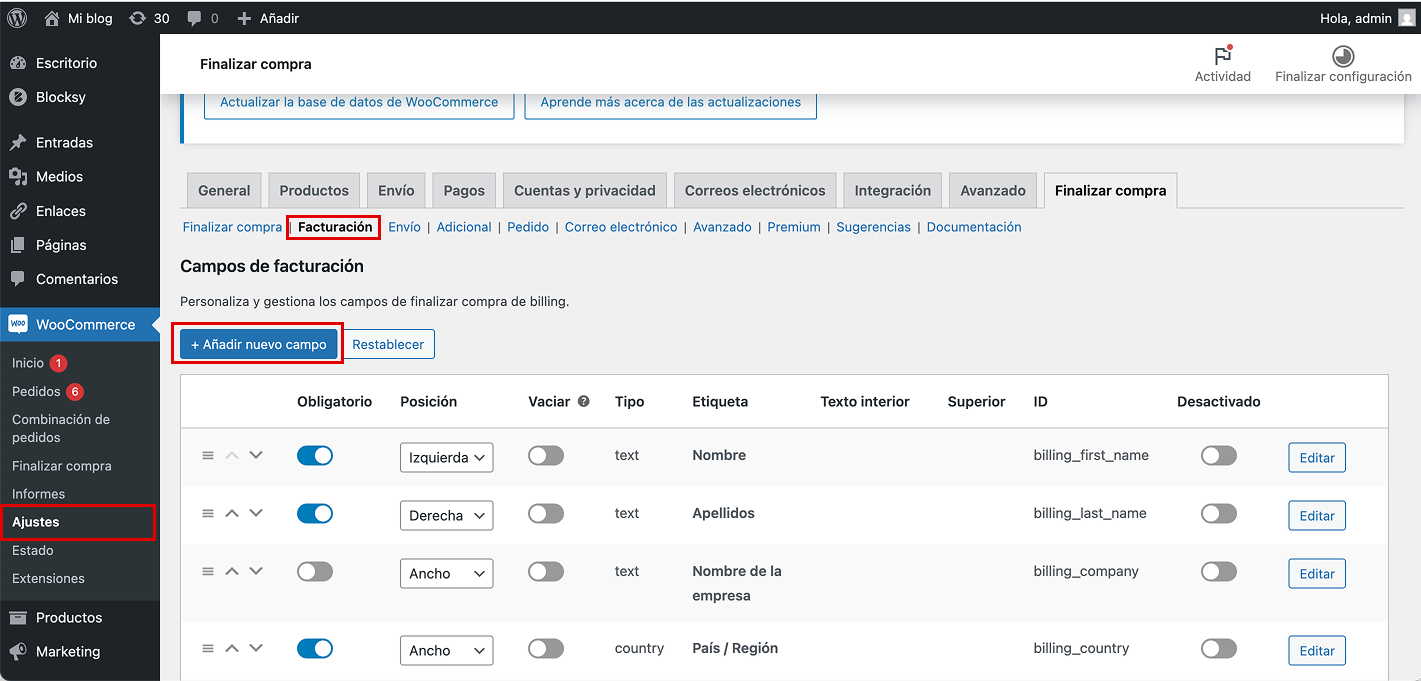Click the drag handle of Nombre row

coord(208,455)
